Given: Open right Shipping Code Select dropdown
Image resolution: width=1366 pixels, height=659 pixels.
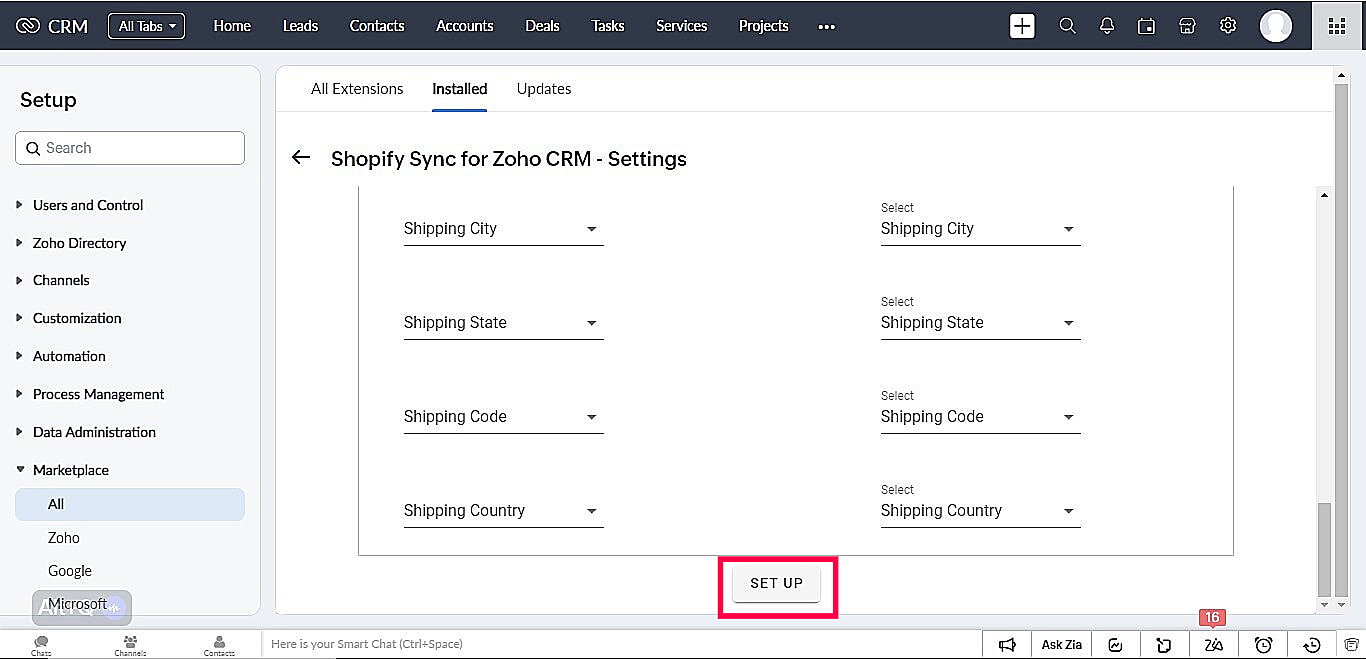Looking at the screenshot, I should [980, 417].
